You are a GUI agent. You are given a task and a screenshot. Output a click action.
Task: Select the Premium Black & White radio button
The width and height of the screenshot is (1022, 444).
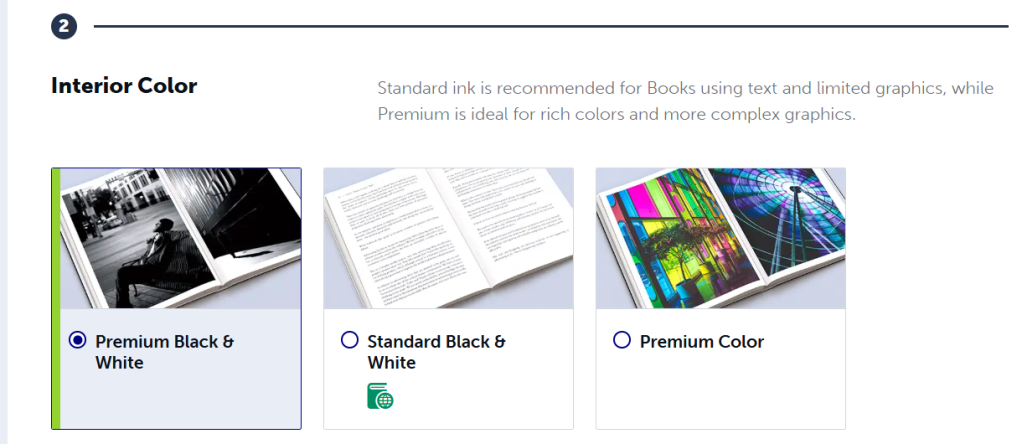tap(77, 341)
